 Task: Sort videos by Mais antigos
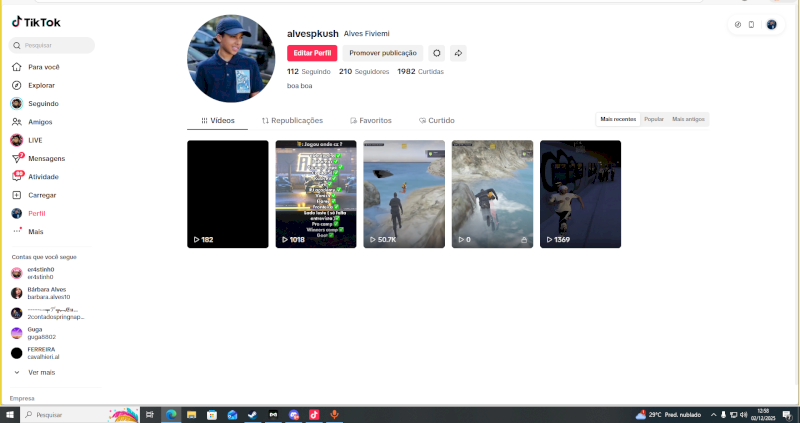[688, 119]
